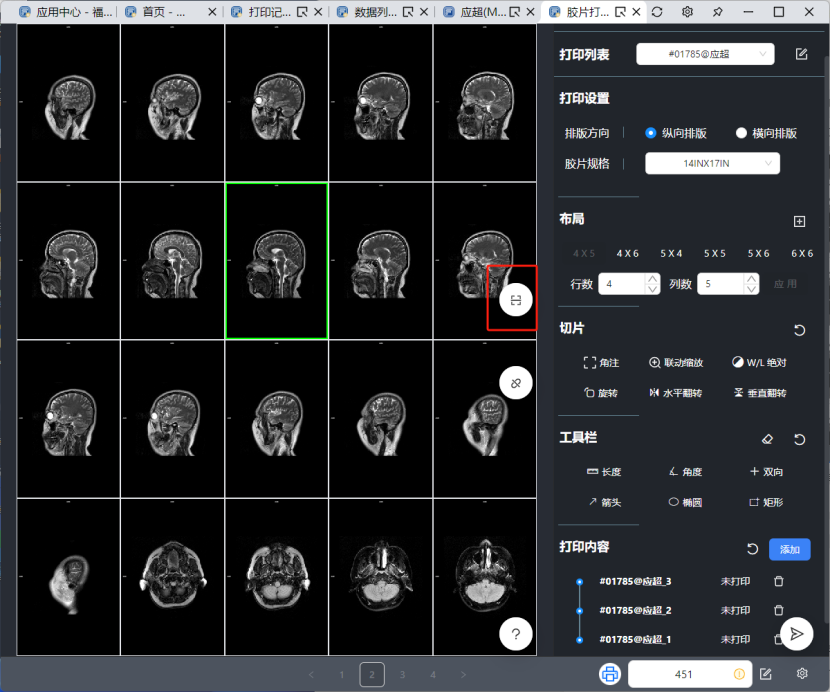Apply 水平翻转 horizontal flip to slice
Screen dimensions: 830x692
coord(675,393)
